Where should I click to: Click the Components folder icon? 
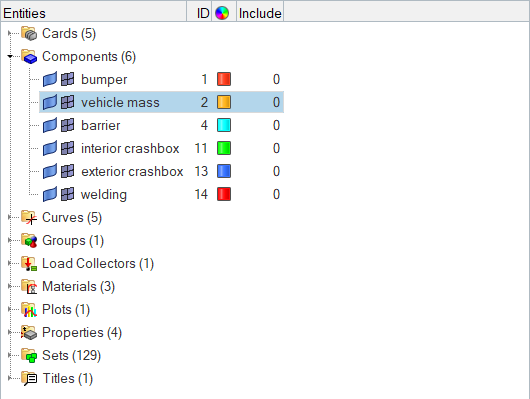(29, 56)
